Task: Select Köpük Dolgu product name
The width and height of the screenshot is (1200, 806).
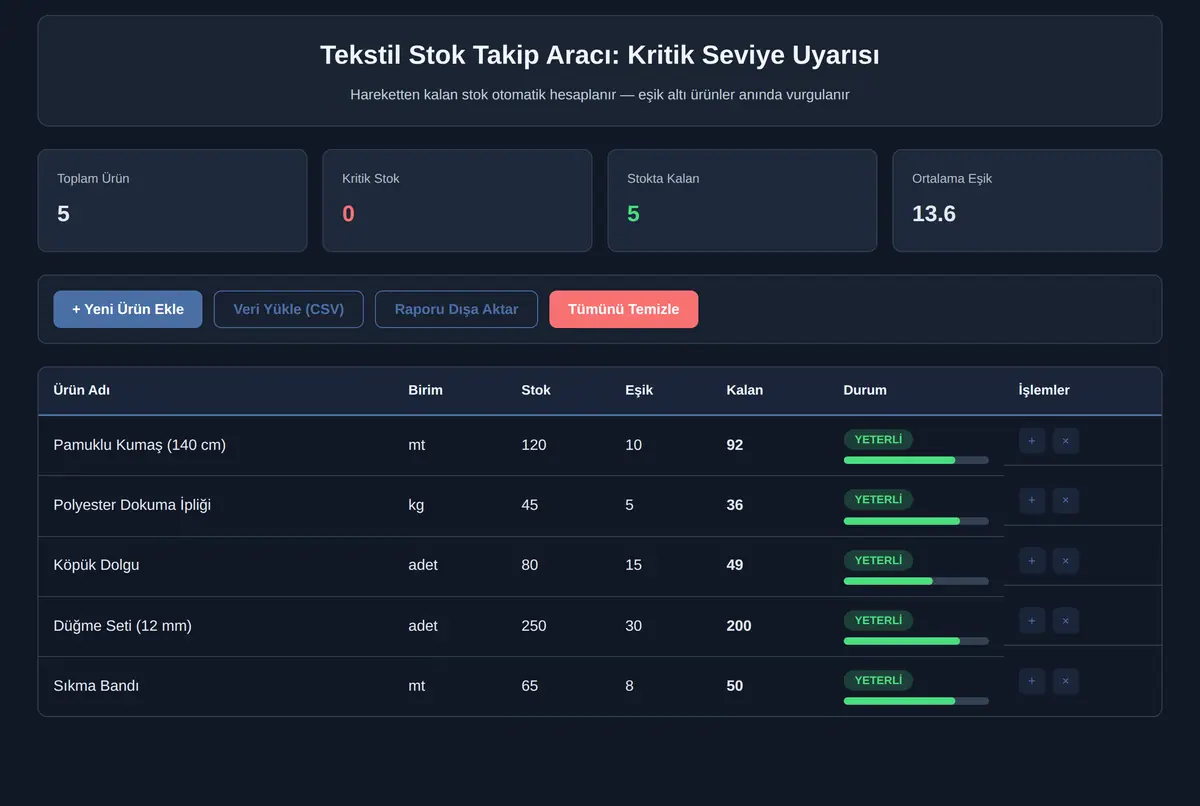Action: tap(96, 565)
